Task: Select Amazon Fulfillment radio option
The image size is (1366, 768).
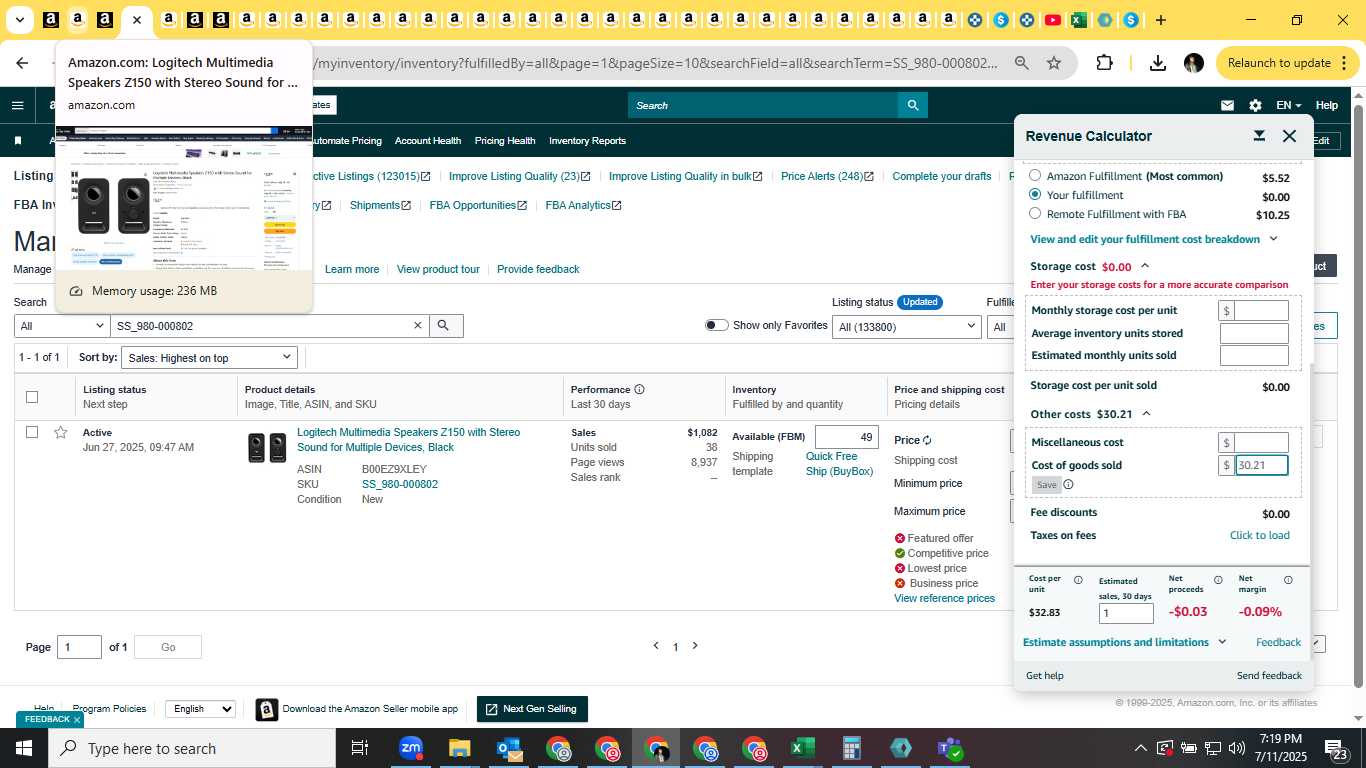Action: pyautogui.click(x=1035, y=175)
